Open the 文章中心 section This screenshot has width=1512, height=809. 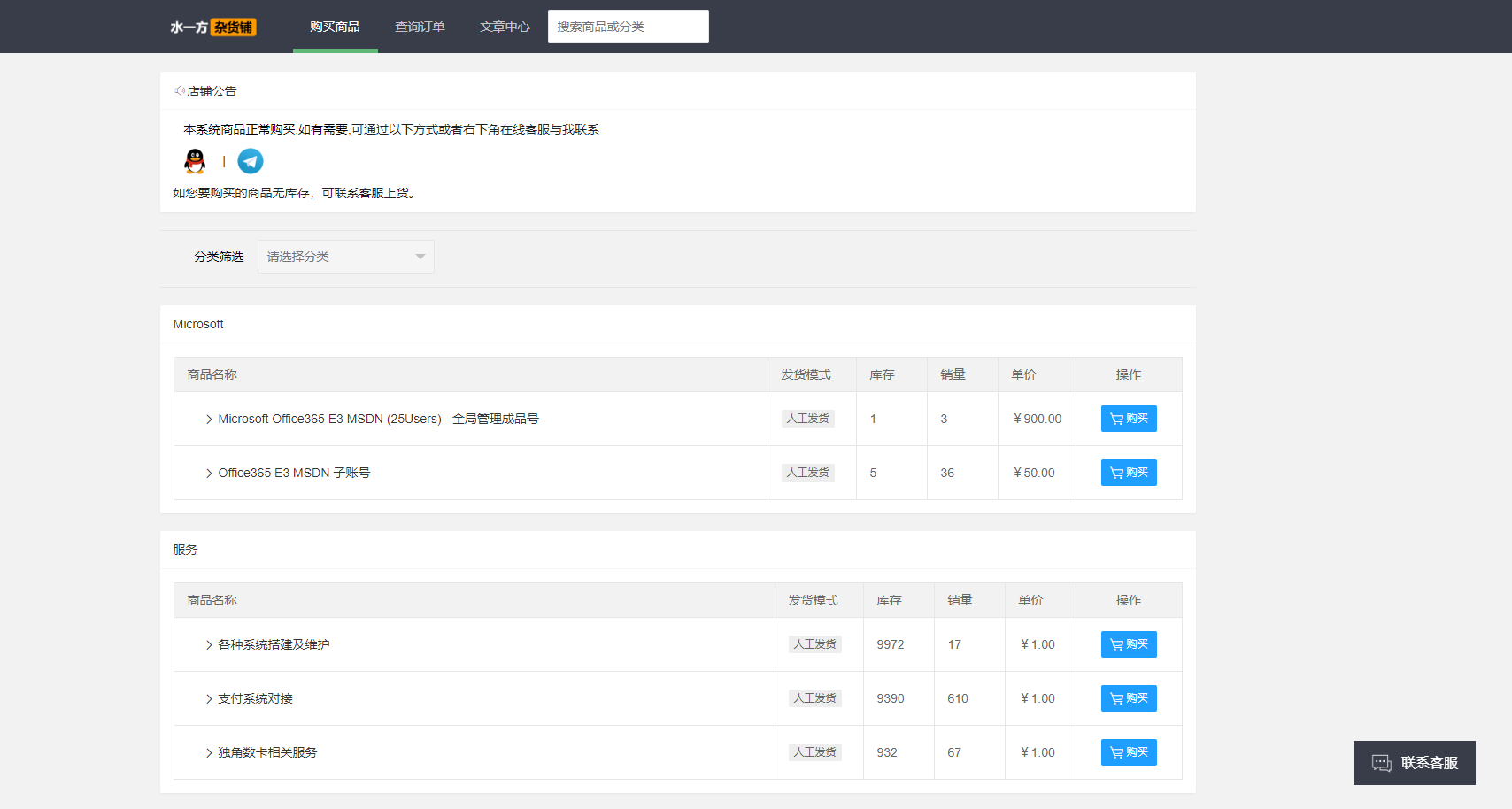504,27
